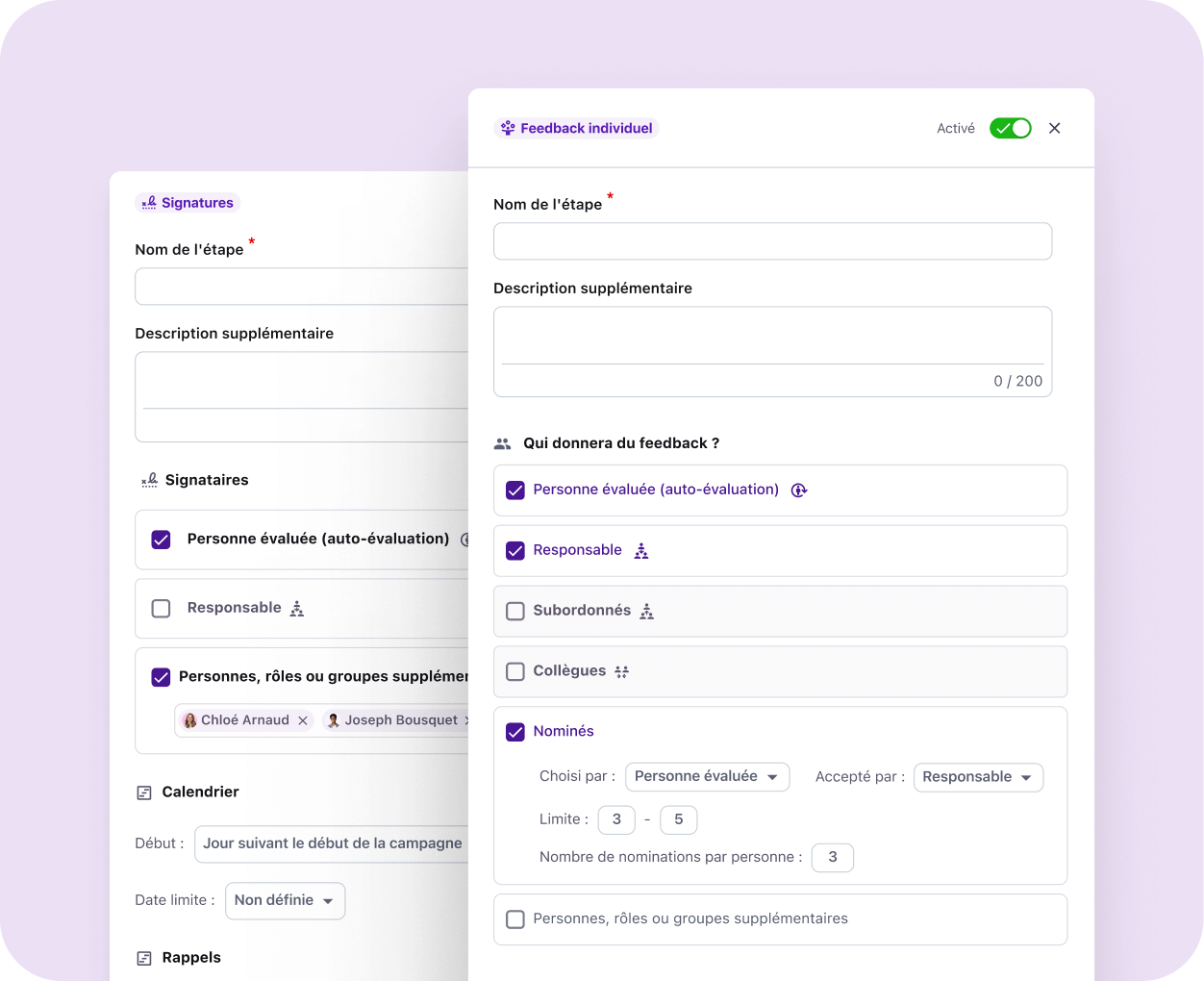Image resolution: width=1204 pixels, height=981 pixels.
Task: Click the hierarchy icon next to Responsable feedback
Action: coord(641,551)
